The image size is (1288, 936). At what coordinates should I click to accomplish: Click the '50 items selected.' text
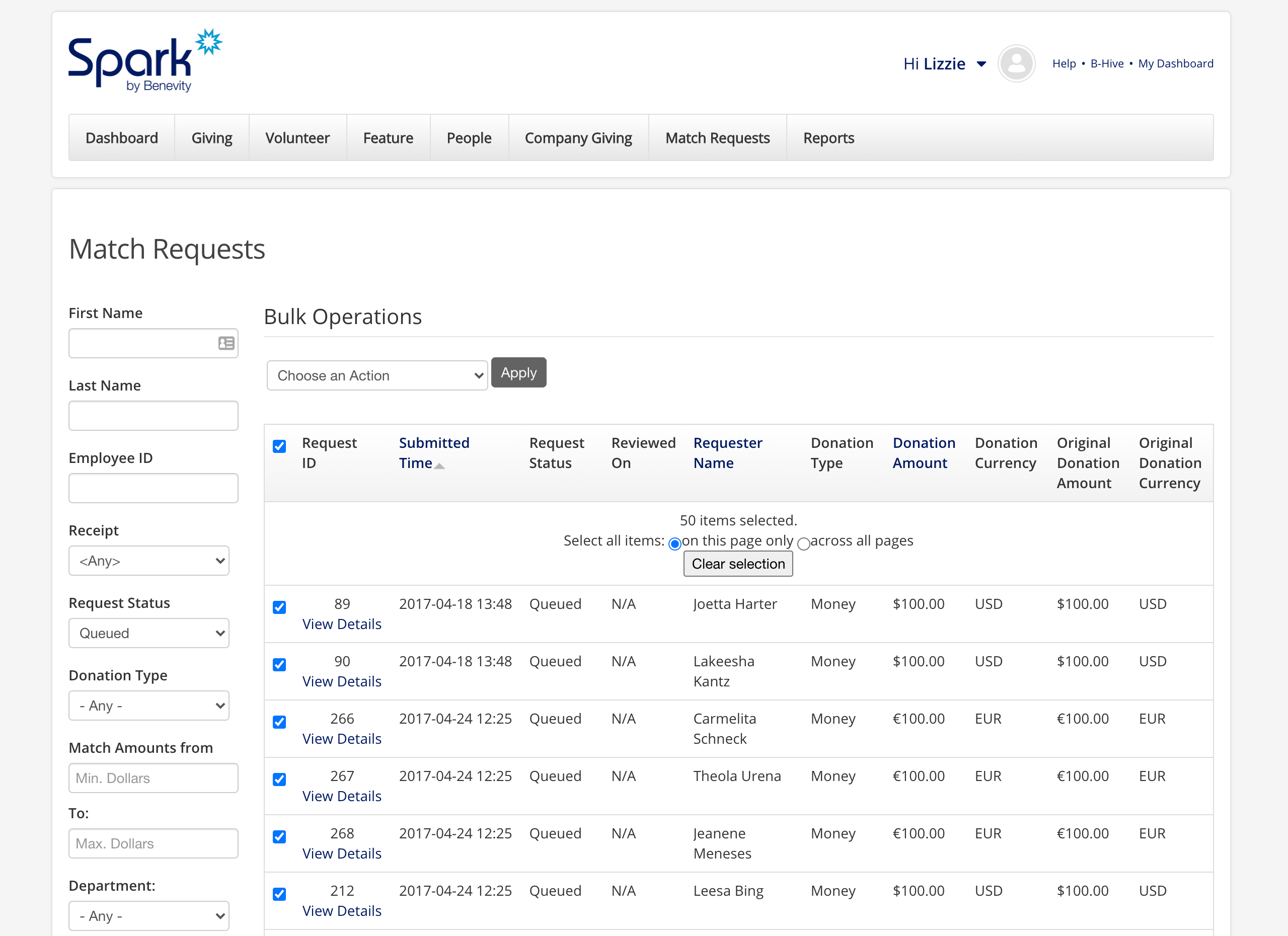coord(738,520)
